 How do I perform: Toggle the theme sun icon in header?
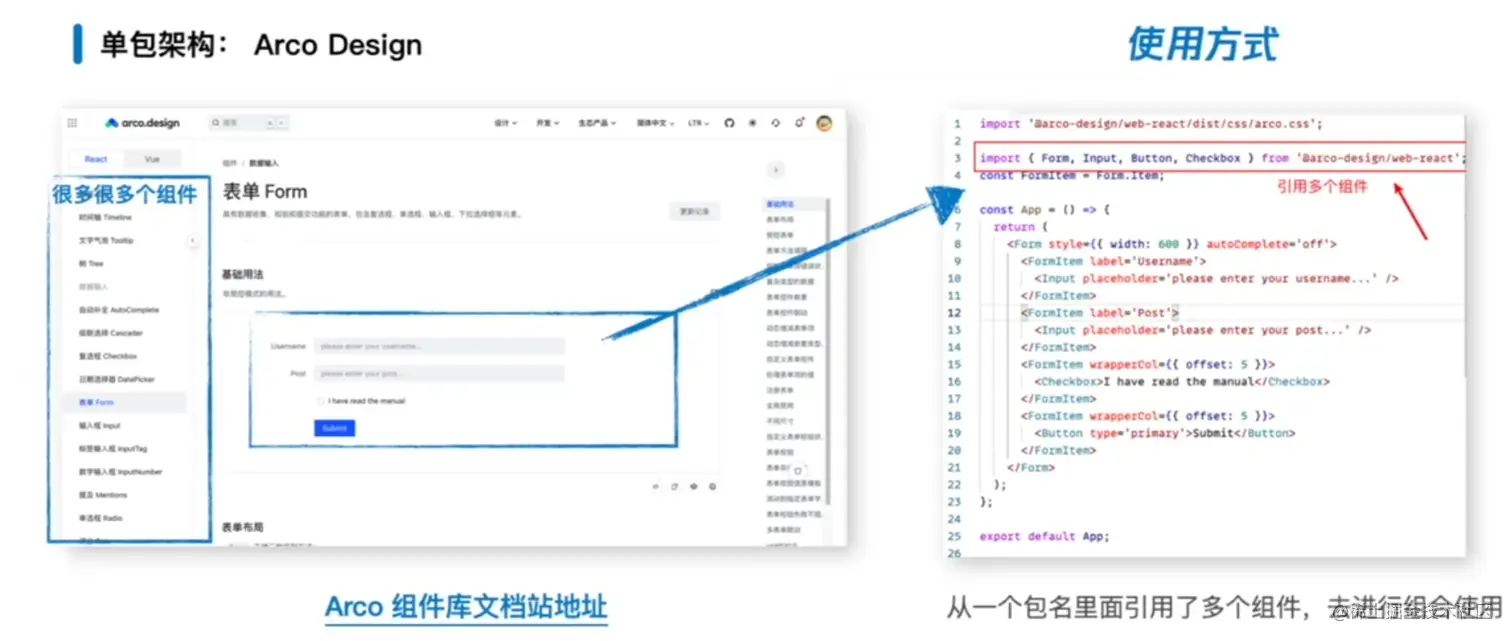pos(752,123)
